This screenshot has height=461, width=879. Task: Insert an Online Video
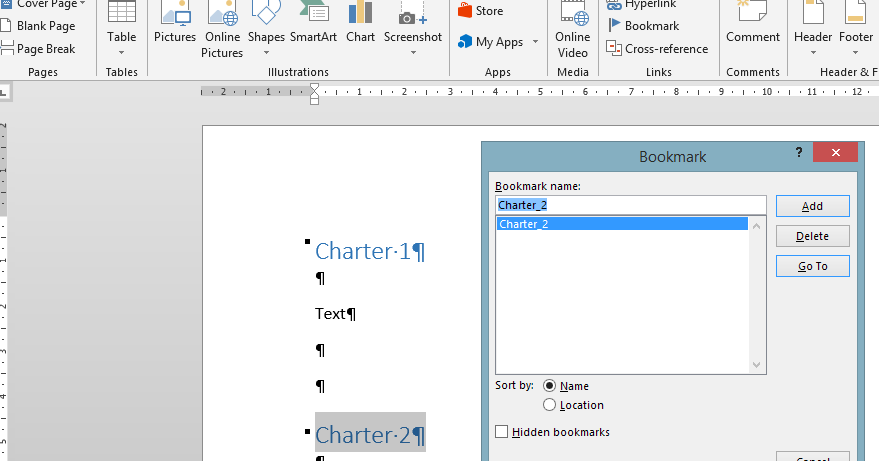click(x=572, y=29)
